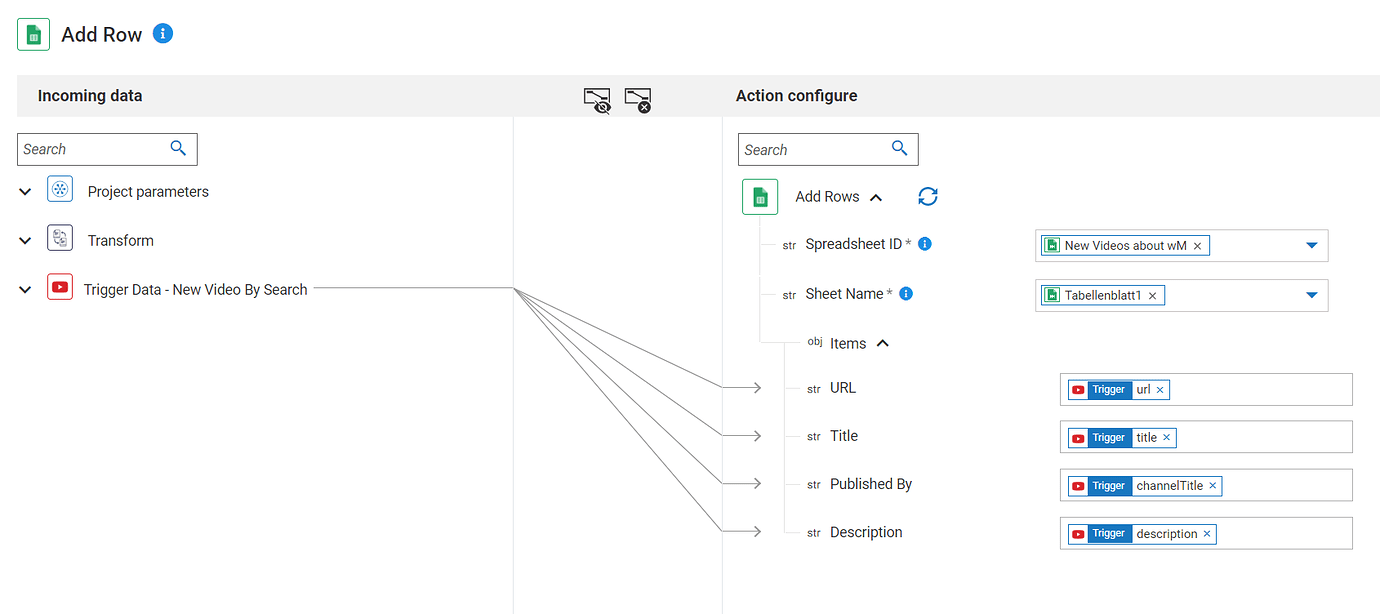Click the info icon next to Sheet Name
1380x614 pixels.
(x=906, y=294)
